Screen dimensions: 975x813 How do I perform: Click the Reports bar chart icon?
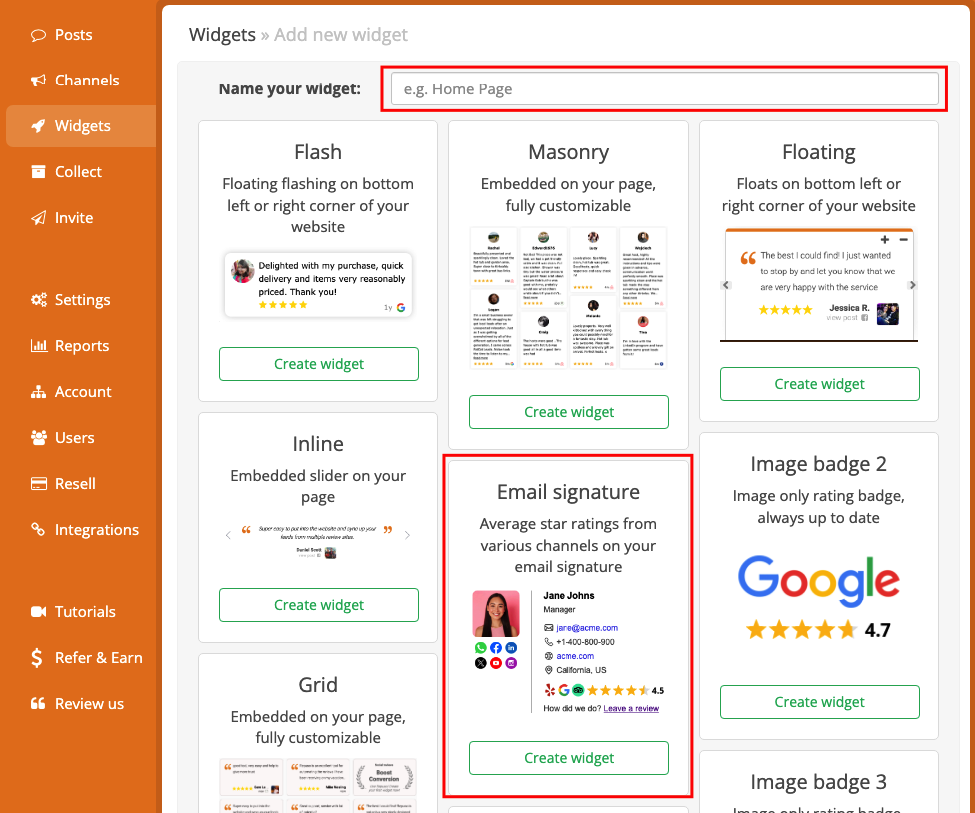39,346
